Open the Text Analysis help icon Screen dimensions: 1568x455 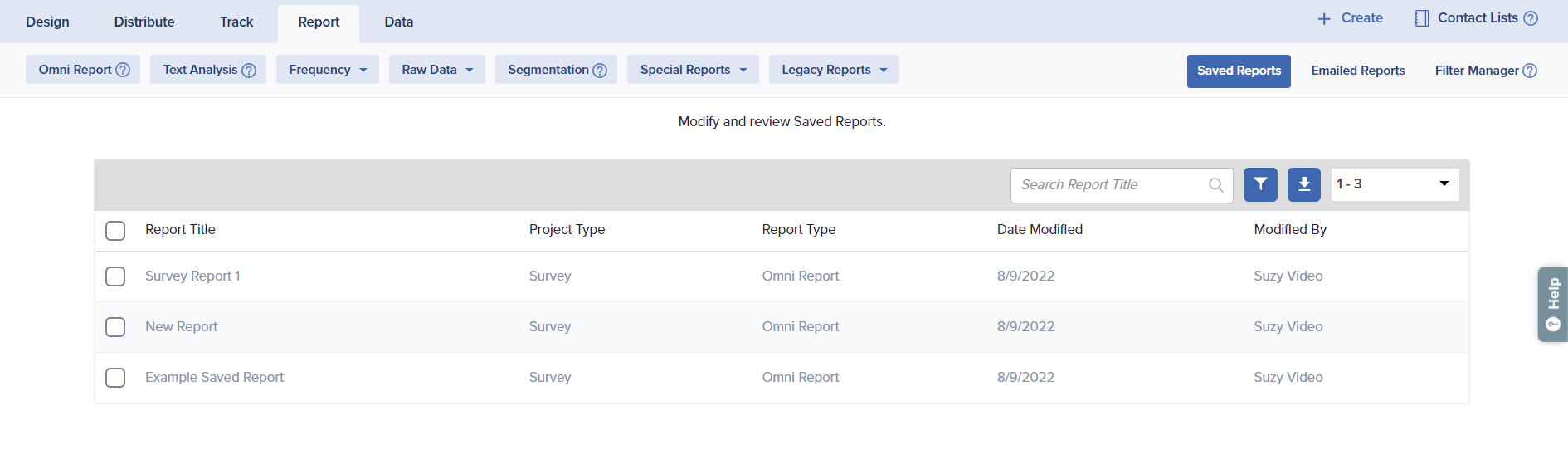pos(249,71)
